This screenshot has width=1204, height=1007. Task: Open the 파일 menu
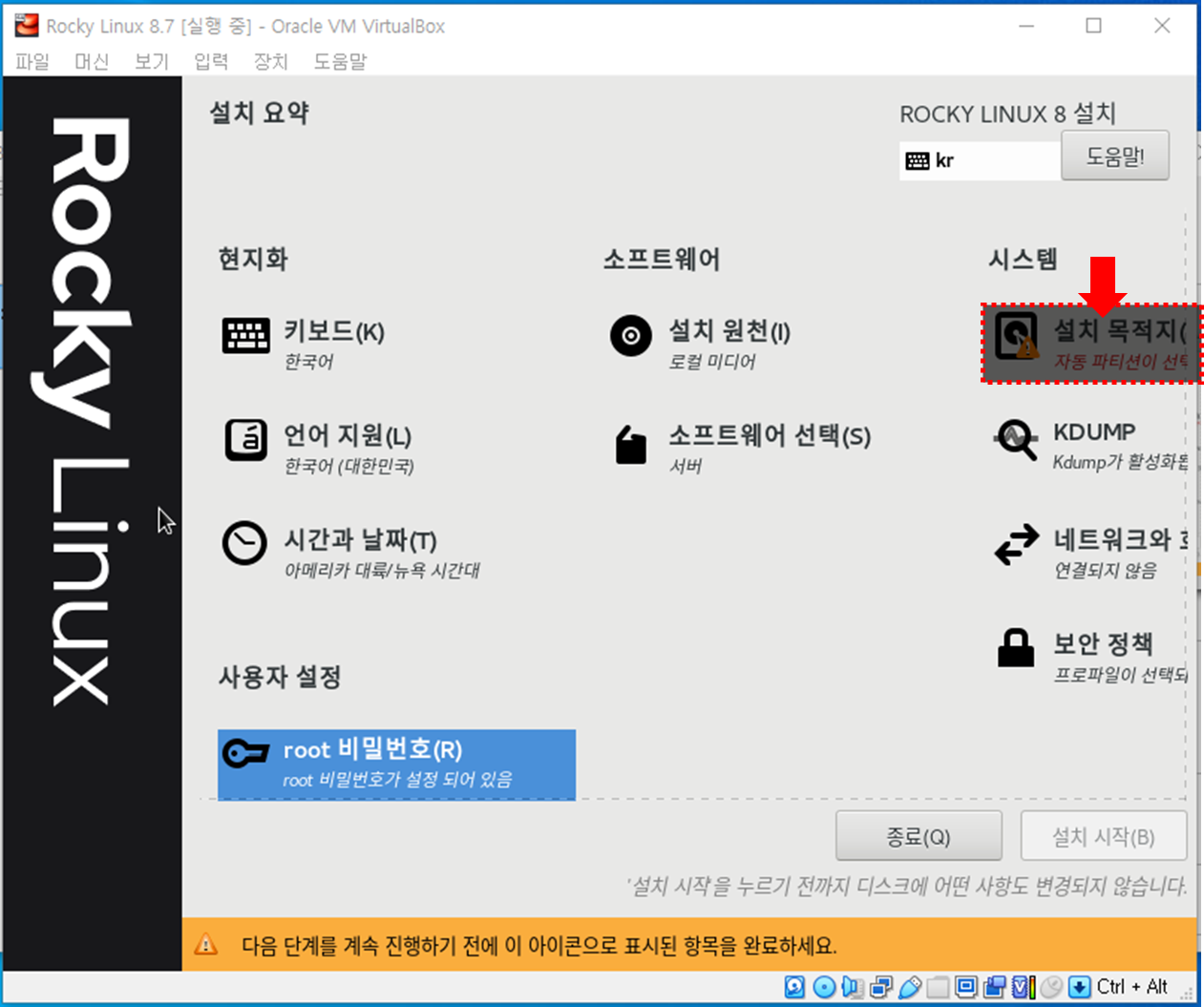[32, 61]
